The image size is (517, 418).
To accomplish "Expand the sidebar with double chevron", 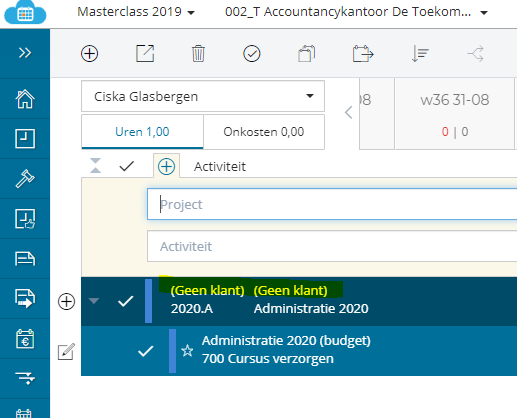I will [x=25, y=53].
